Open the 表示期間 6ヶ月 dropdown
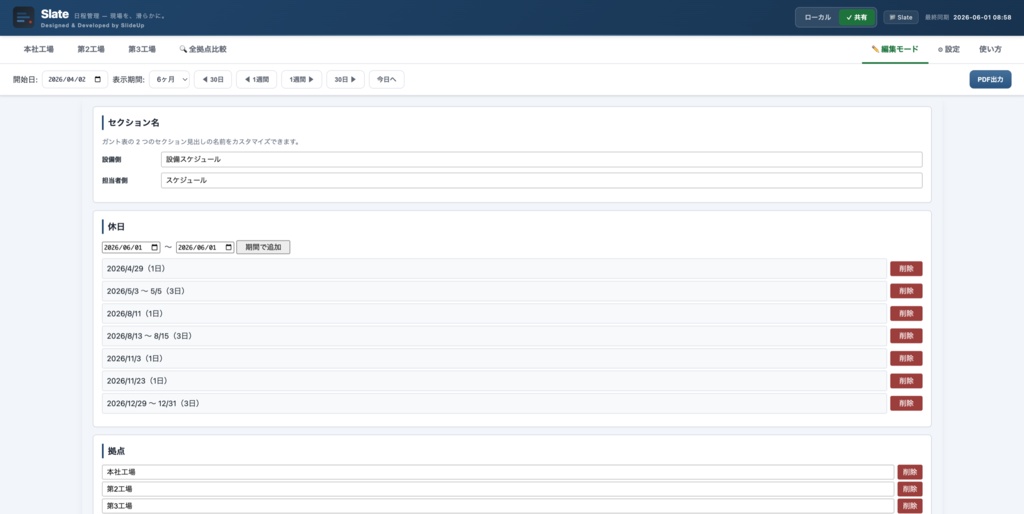Screen dimensions: 1024x514 (x=169, y=80)
